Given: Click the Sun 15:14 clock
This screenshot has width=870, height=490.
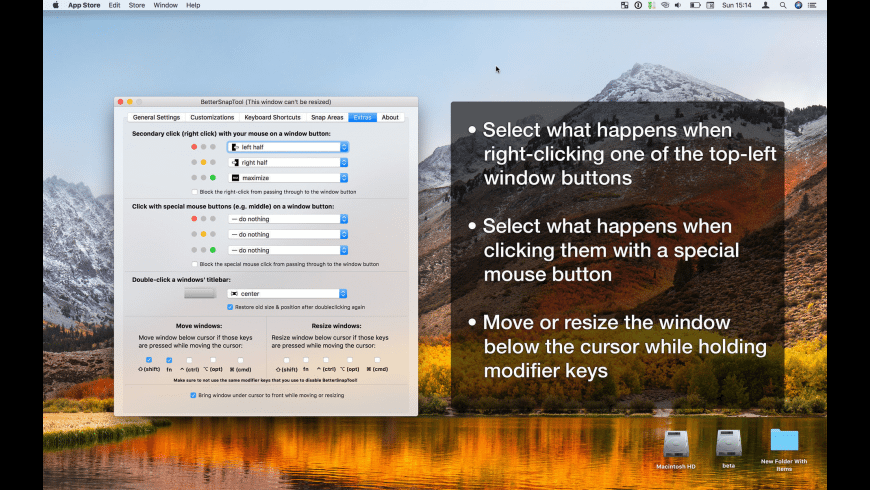Looking at the screenshot, I should tap(737, 5).
